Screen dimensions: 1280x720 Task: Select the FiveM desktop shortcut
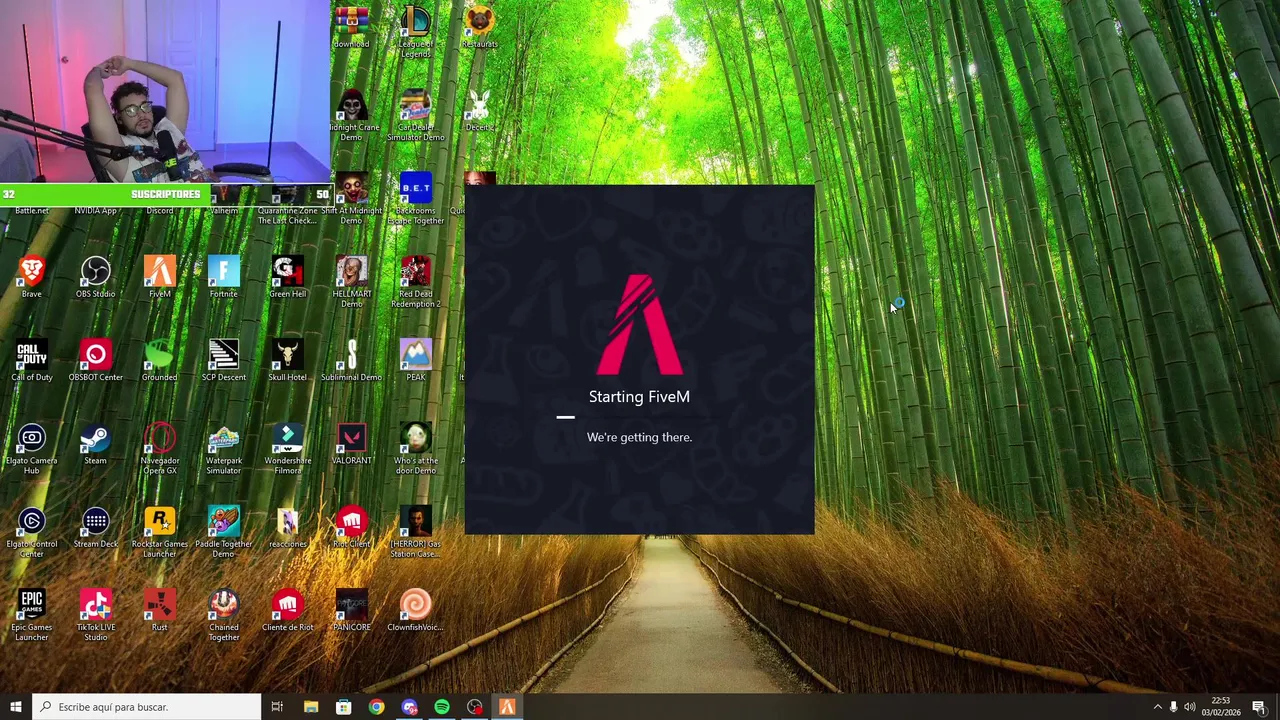coord(160,277)
